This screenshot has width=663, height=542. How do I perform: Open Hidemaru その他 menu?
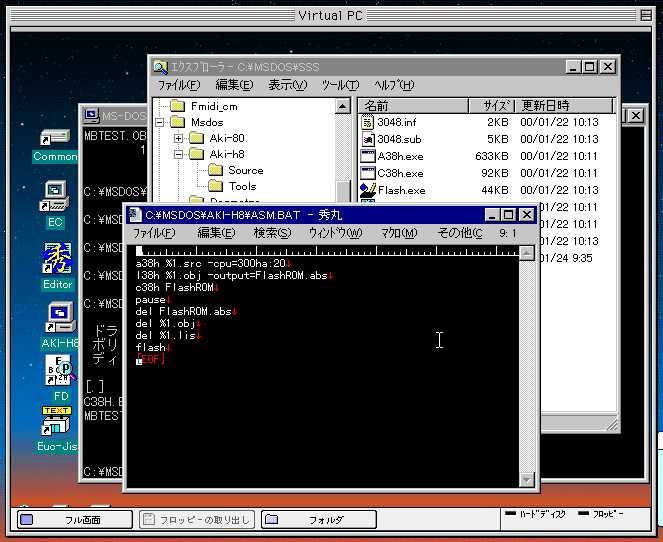(x=460, y=233)
